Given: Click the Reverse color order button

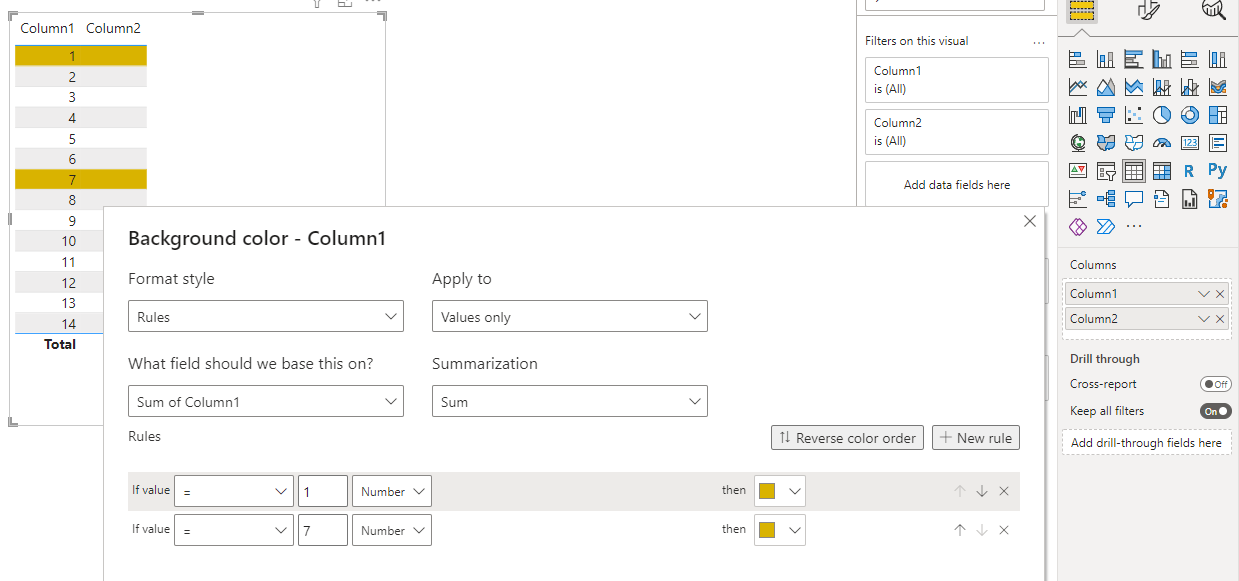Looking at the screenshot, I should click(x=848, y=438).
